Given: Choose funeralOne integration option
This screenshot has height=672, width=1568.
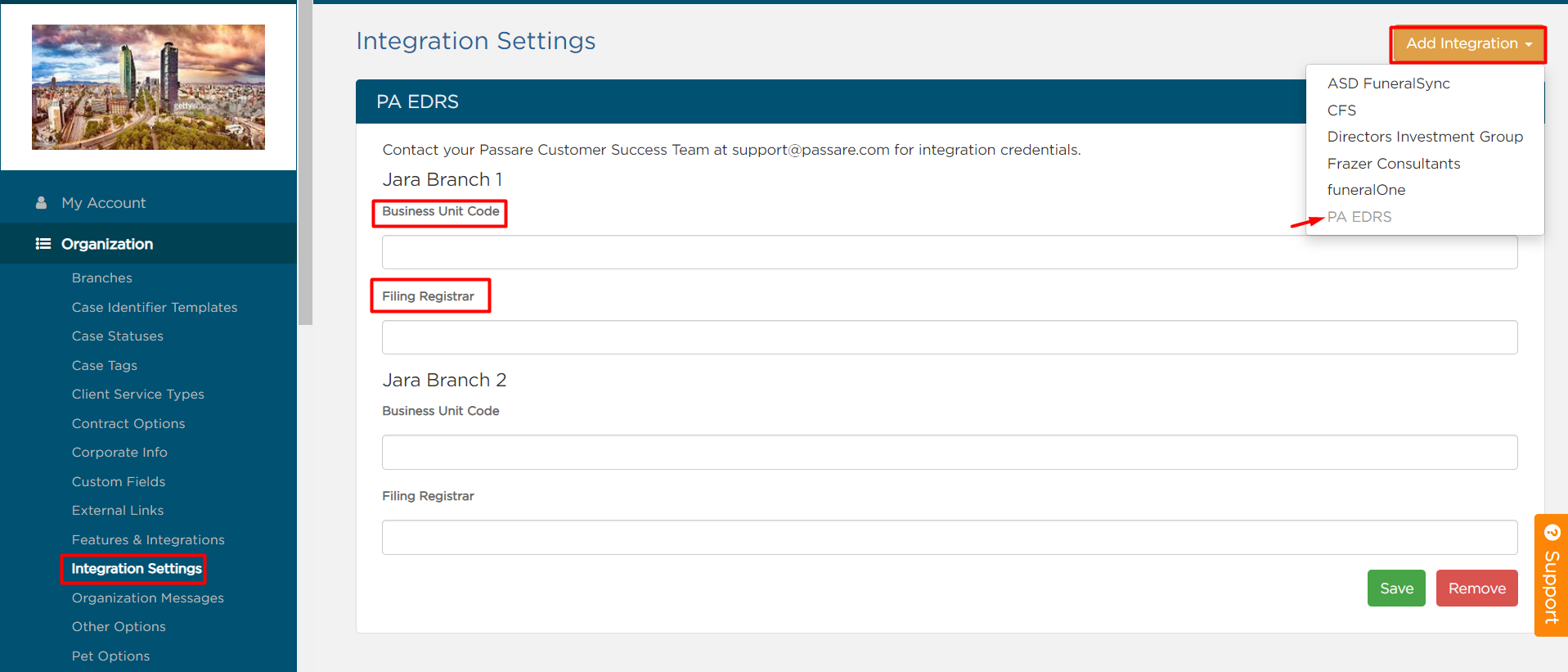Looking at the screenshot, I should click(x=1366, y=190).
